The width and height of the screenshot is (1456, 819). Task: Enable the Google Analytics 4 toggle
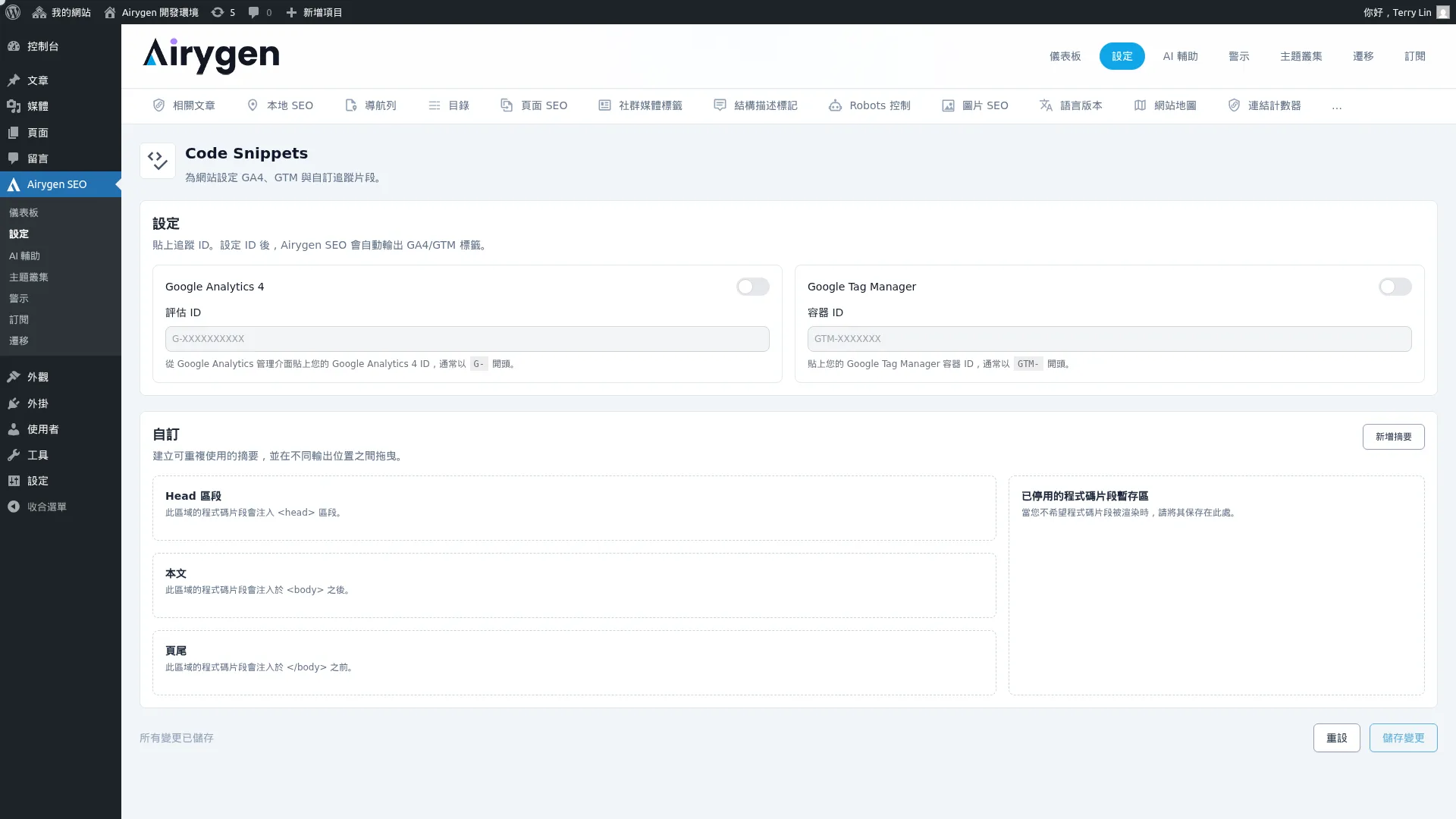point(753,287)
